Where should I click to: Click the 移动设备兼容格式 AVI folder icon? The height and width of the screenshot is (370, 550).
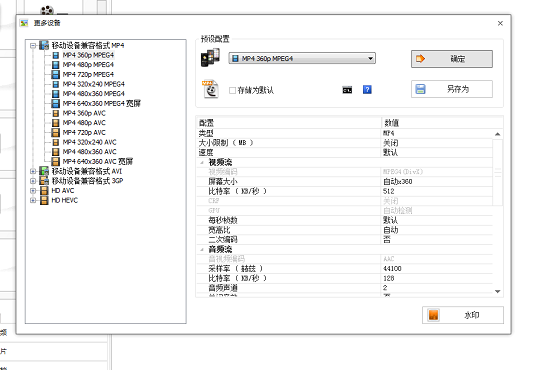(x=44, y=171)
